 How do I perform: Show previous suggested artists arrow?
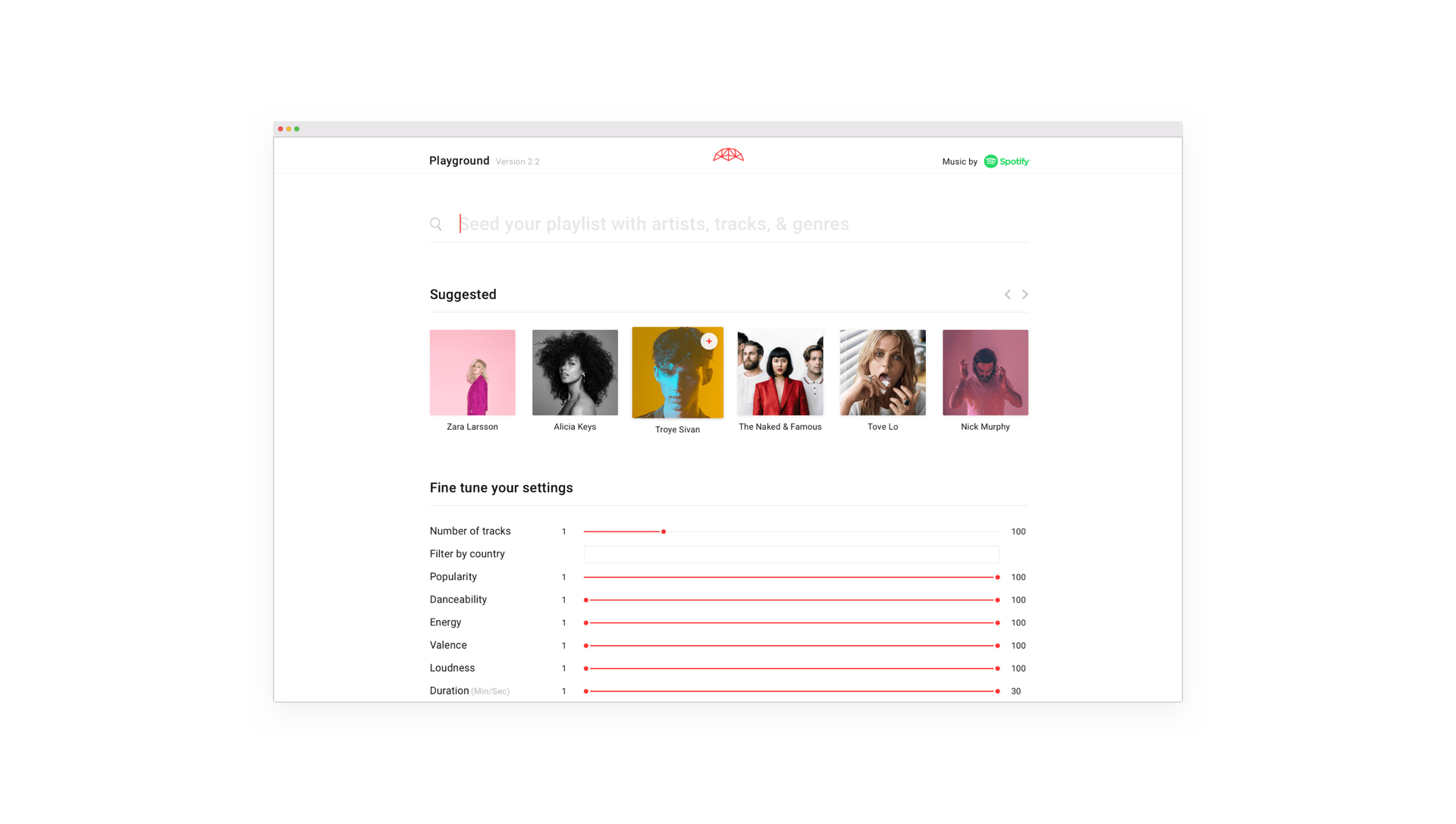[1007, 294]
